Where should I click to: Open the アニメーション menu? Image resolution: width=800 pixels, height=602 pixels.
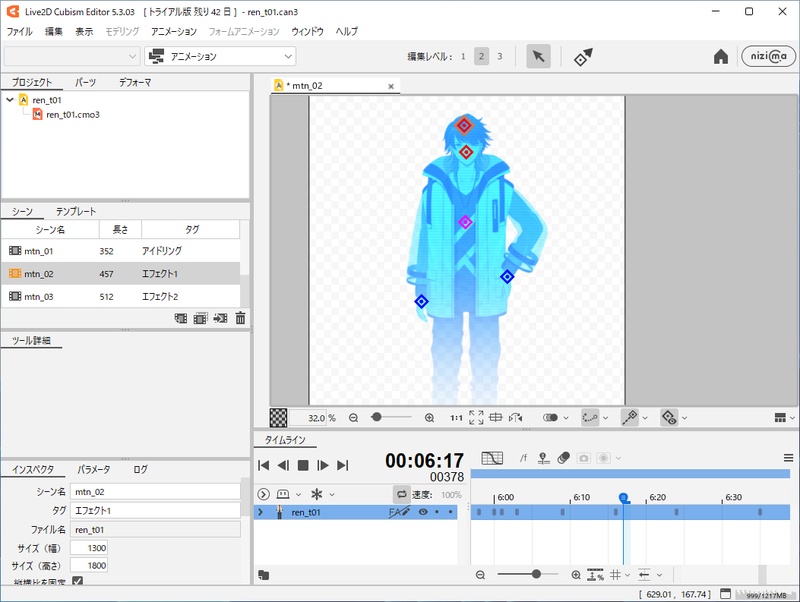(x=173, y=31)
